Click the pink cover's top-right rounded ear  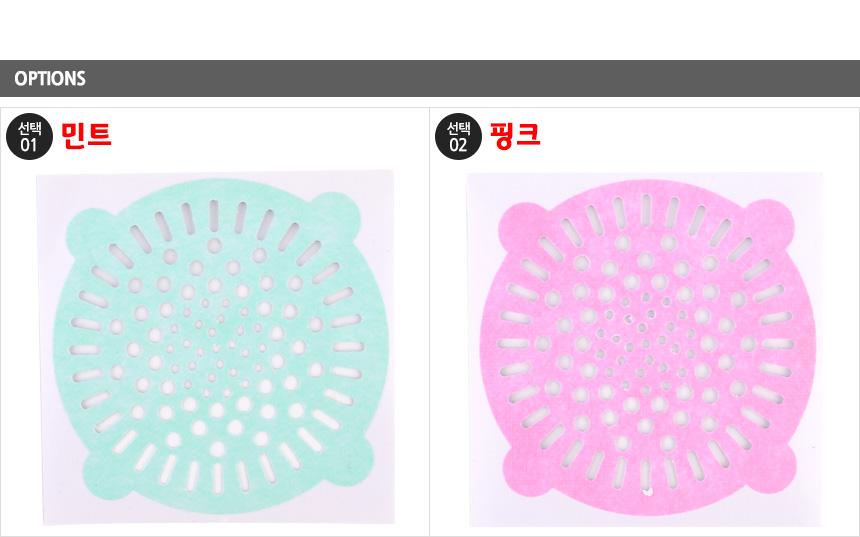[772, 222]
